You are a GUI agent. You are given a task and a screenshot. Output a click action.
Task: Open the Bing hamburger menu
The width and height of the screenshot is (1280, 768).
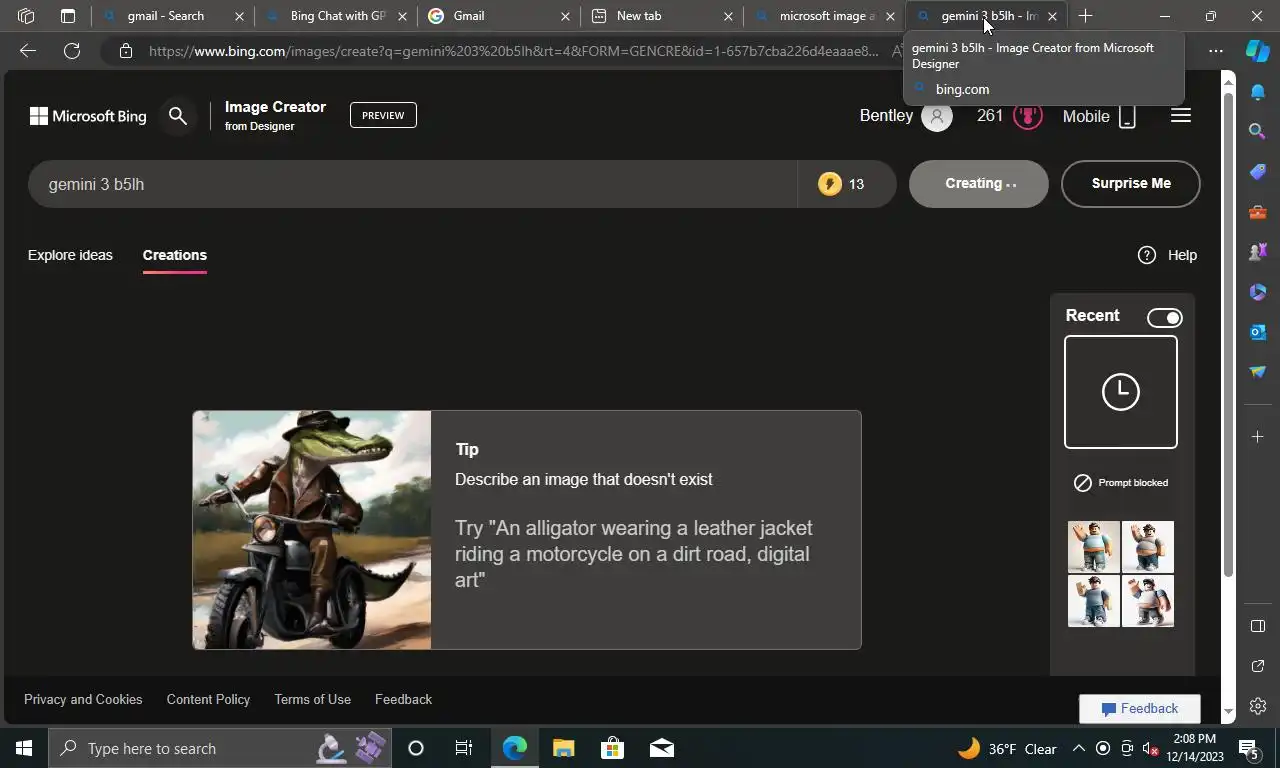tap(1181, 116)
